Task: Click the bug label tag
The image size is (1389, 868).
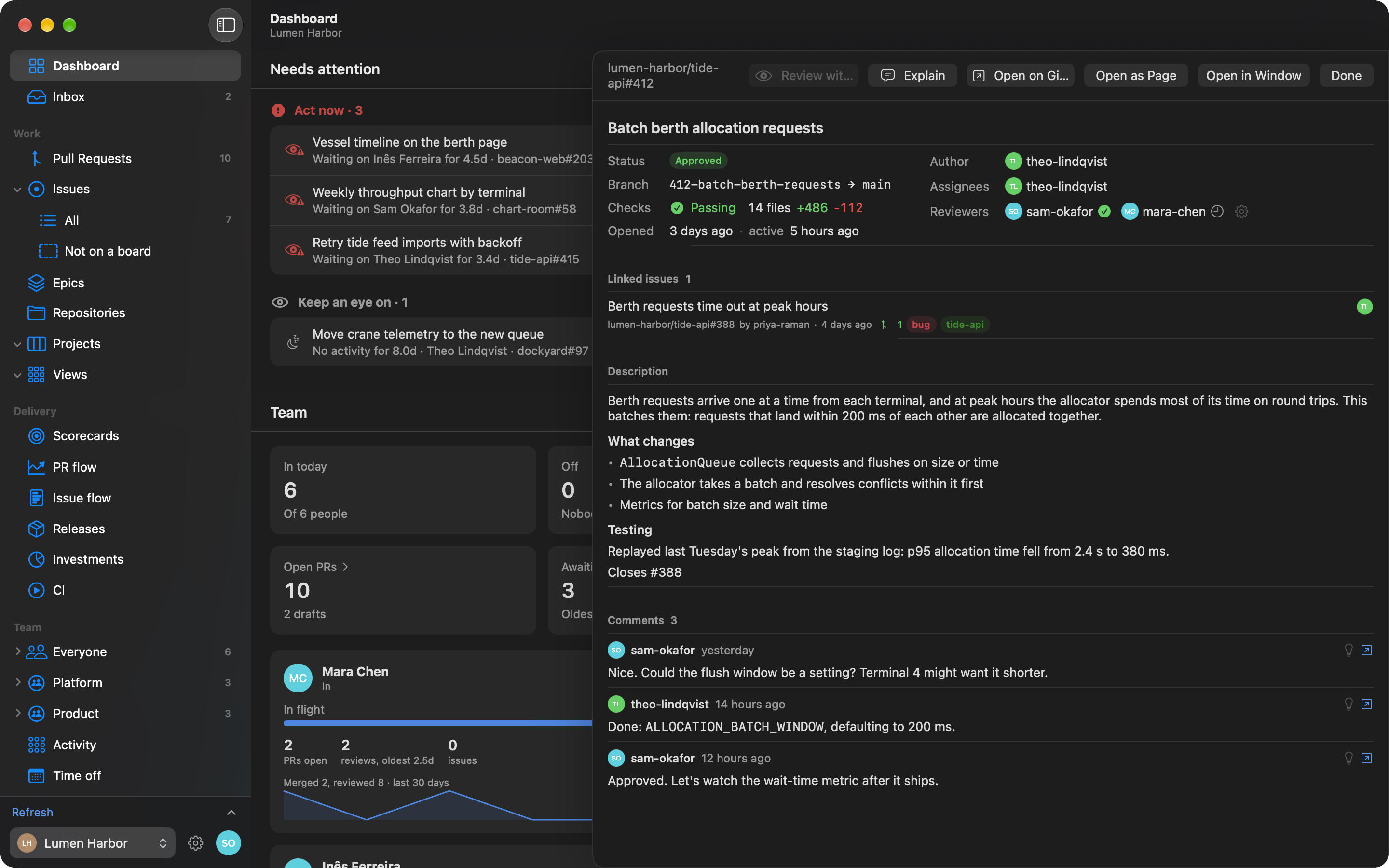Action: (921, 325)
